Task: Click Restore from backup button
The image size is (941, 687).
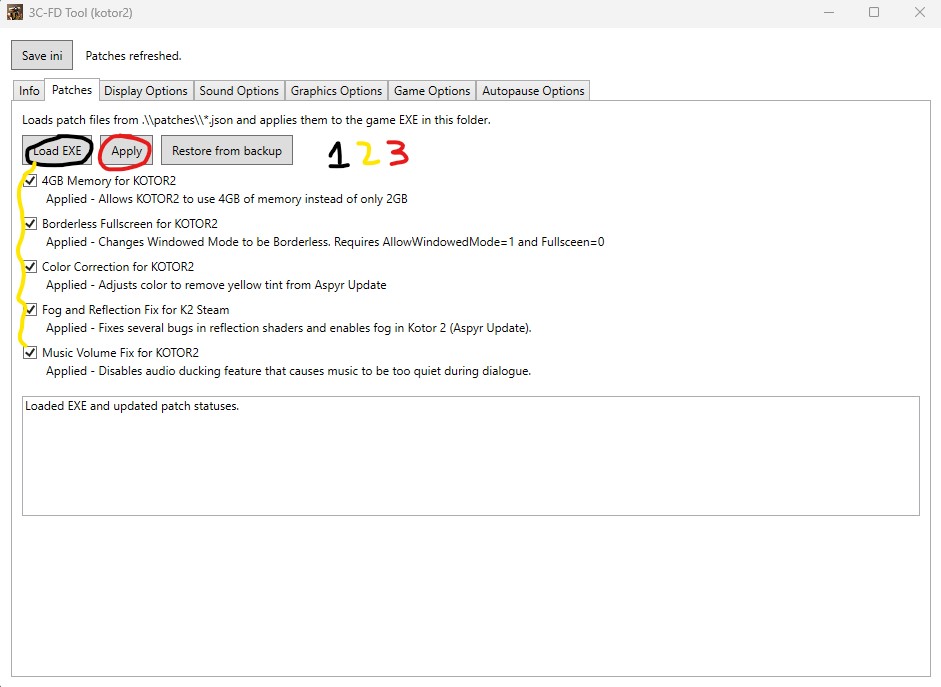Action: [227, 150]
